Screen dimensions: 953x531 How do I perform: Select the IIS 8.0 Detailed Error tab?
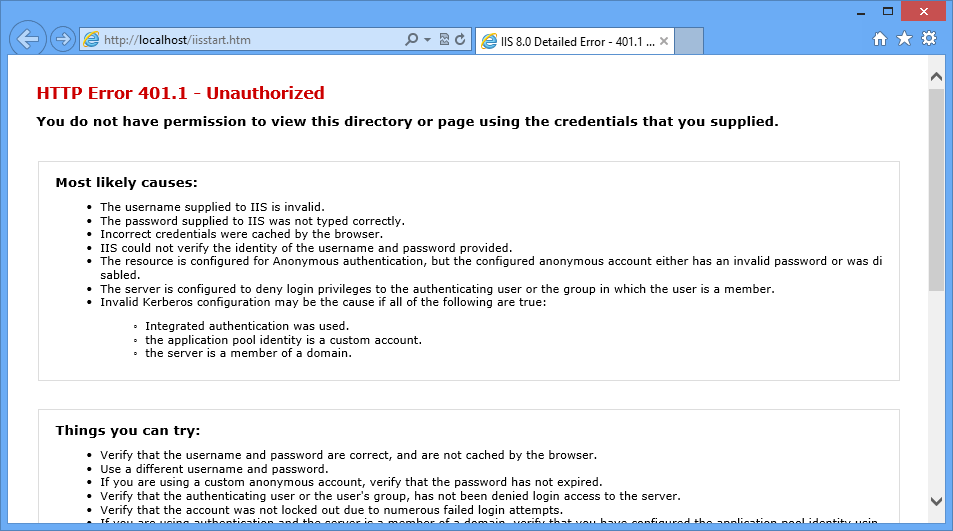tap(568, 42)
